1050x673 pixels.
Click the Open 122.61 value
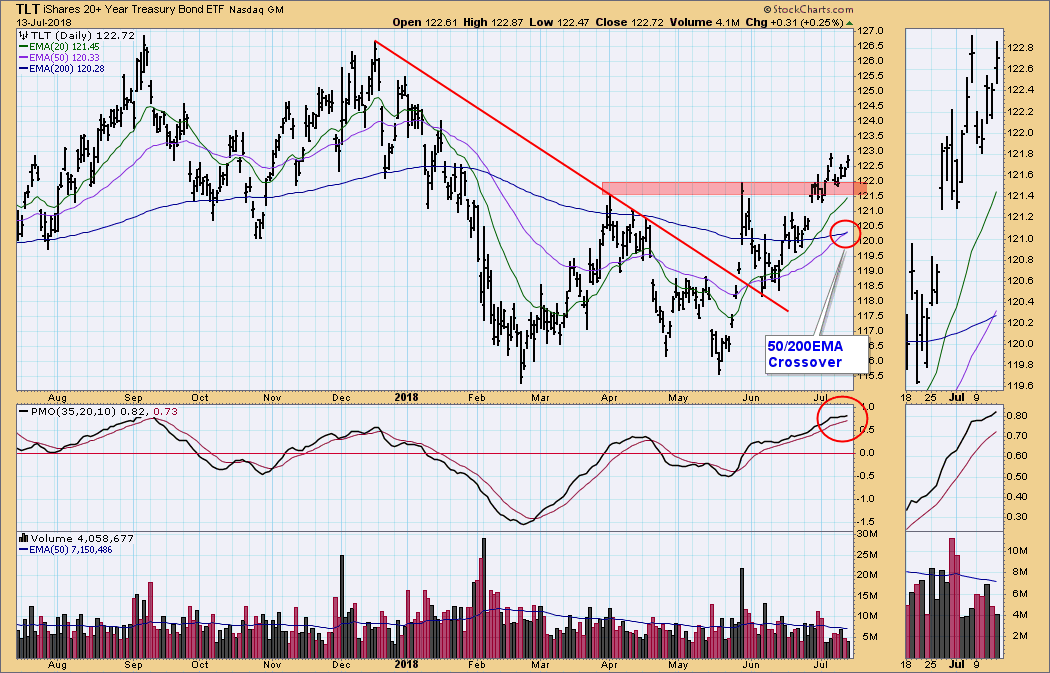pos(425,22)
